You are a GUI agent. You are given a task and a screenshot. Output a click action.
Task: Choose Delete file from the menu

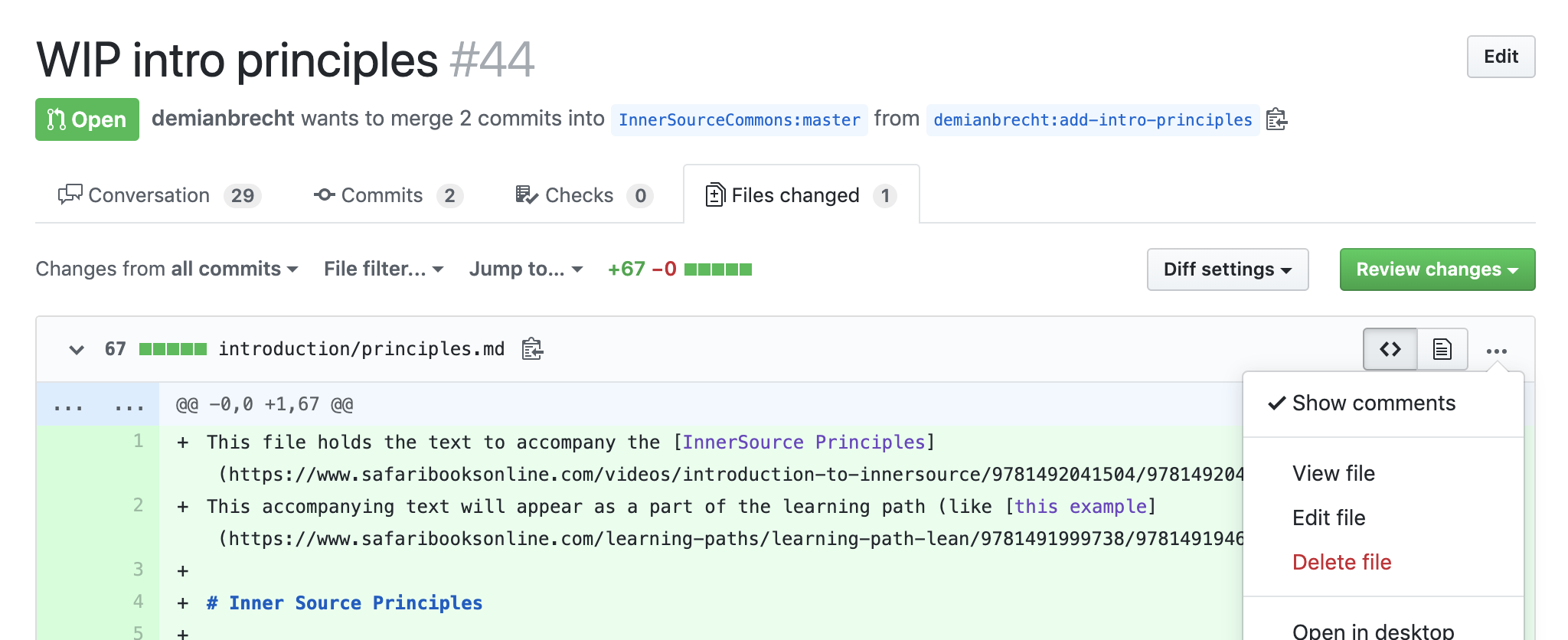click(x=1341, y=562)
